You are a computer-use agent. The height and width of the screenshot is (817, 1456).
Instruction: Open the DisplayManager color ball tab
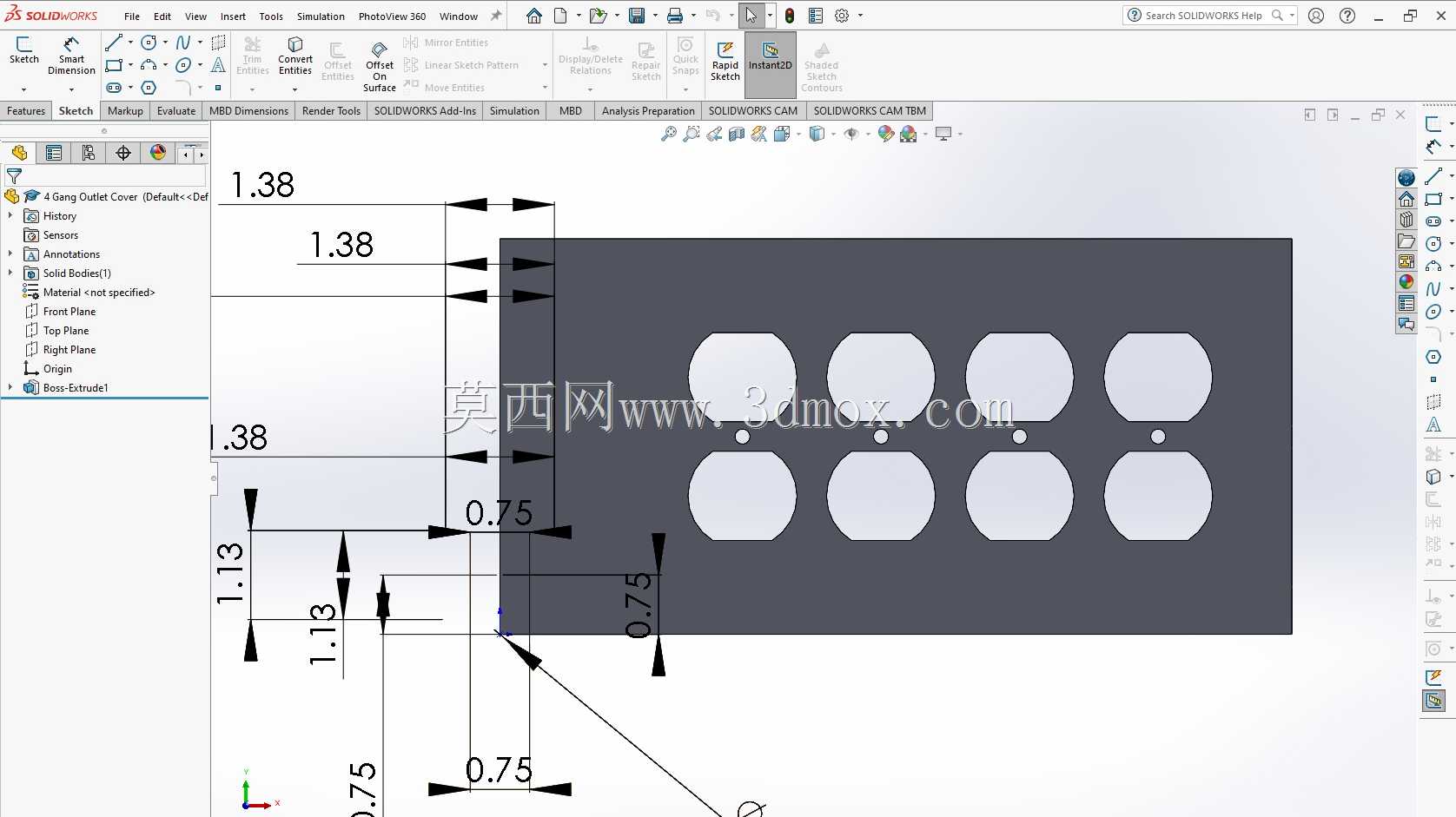(x=158, y=154)
